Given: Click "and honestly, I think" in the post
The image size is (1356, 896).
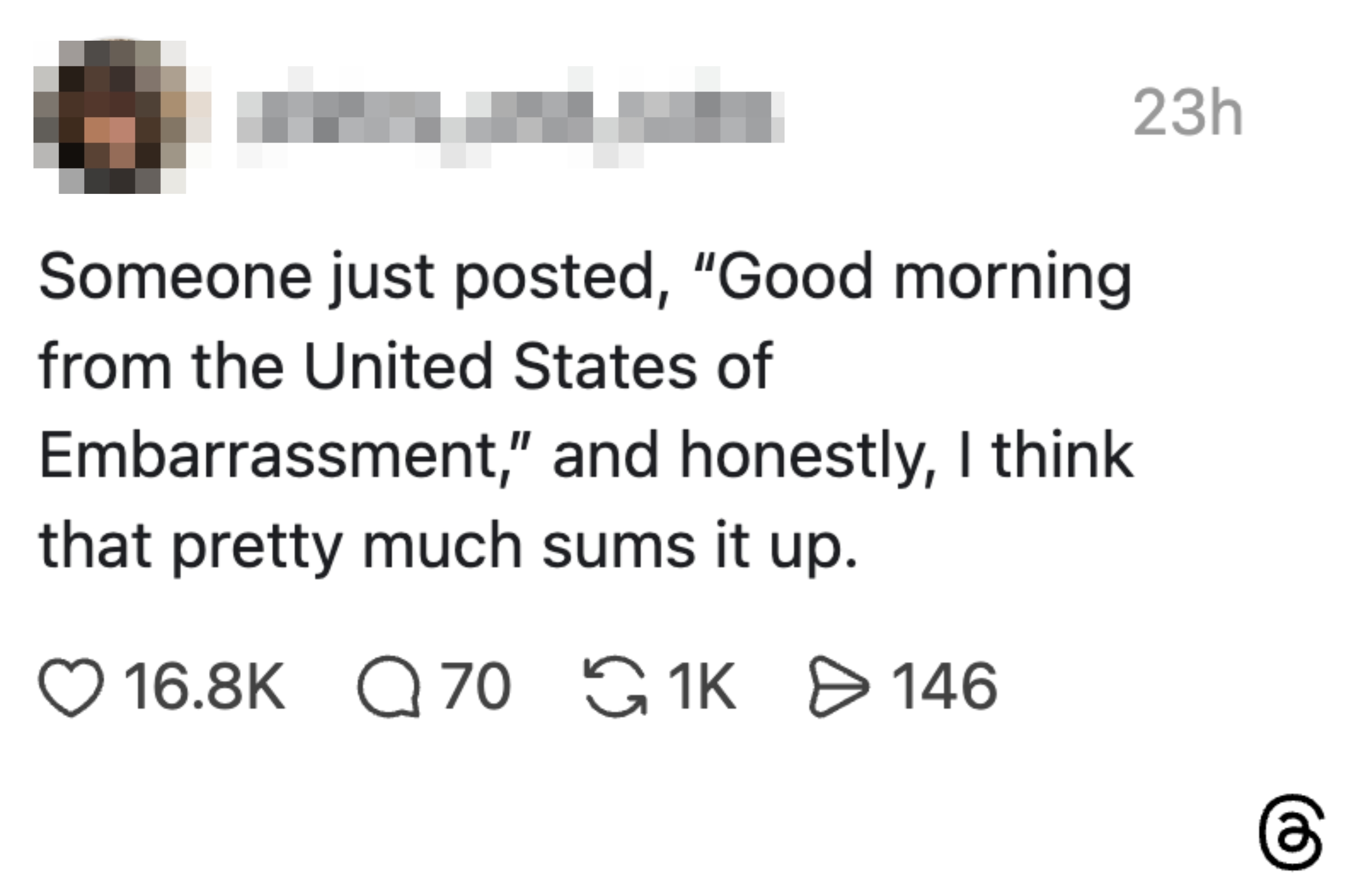Looking at the screenshot, I should coord(843,456).
